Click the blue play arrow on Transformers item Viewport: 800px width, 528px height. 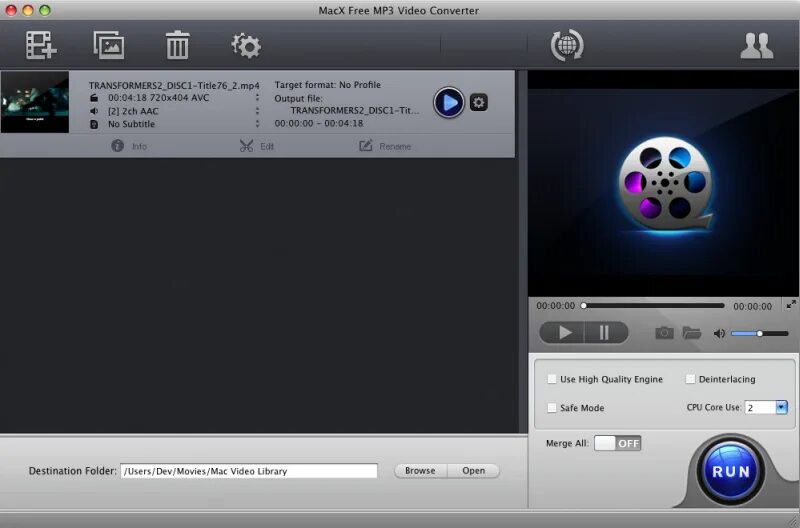[x=449, y=103]
